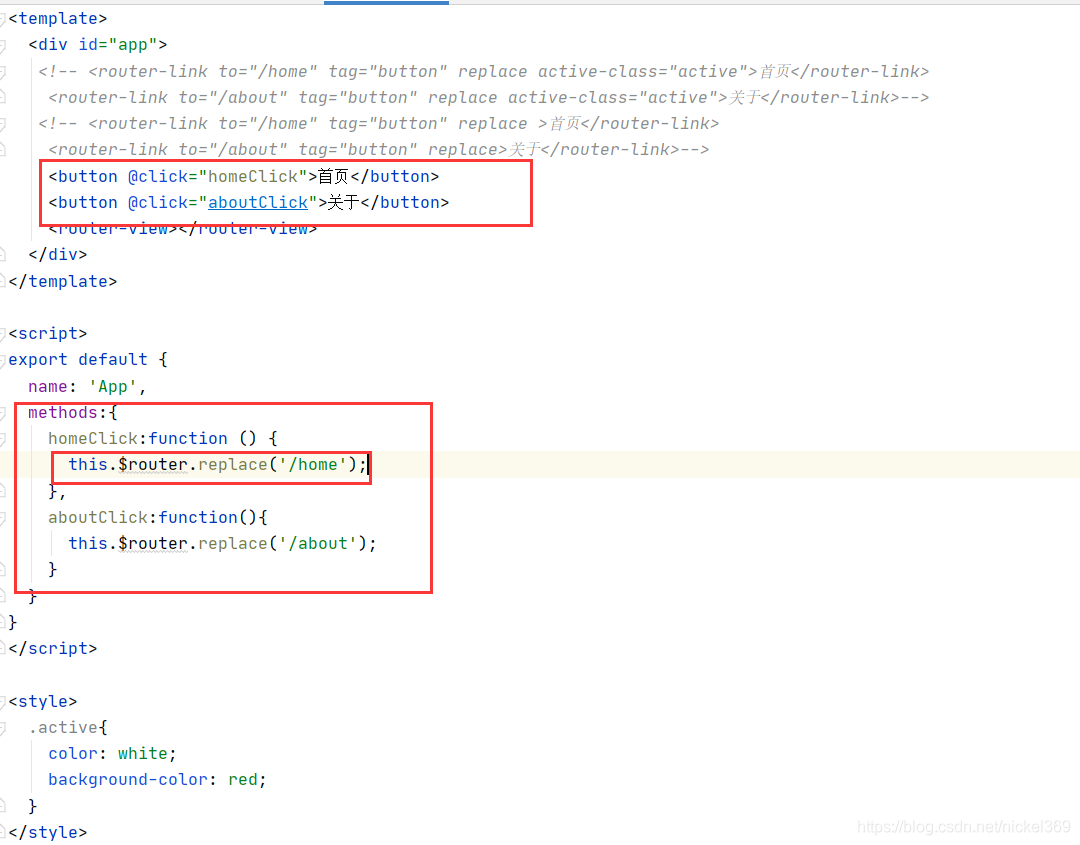This screenshot has width=1080, height=845.
Task: Click the closing </template> tag
Action: tap(63, 282)
